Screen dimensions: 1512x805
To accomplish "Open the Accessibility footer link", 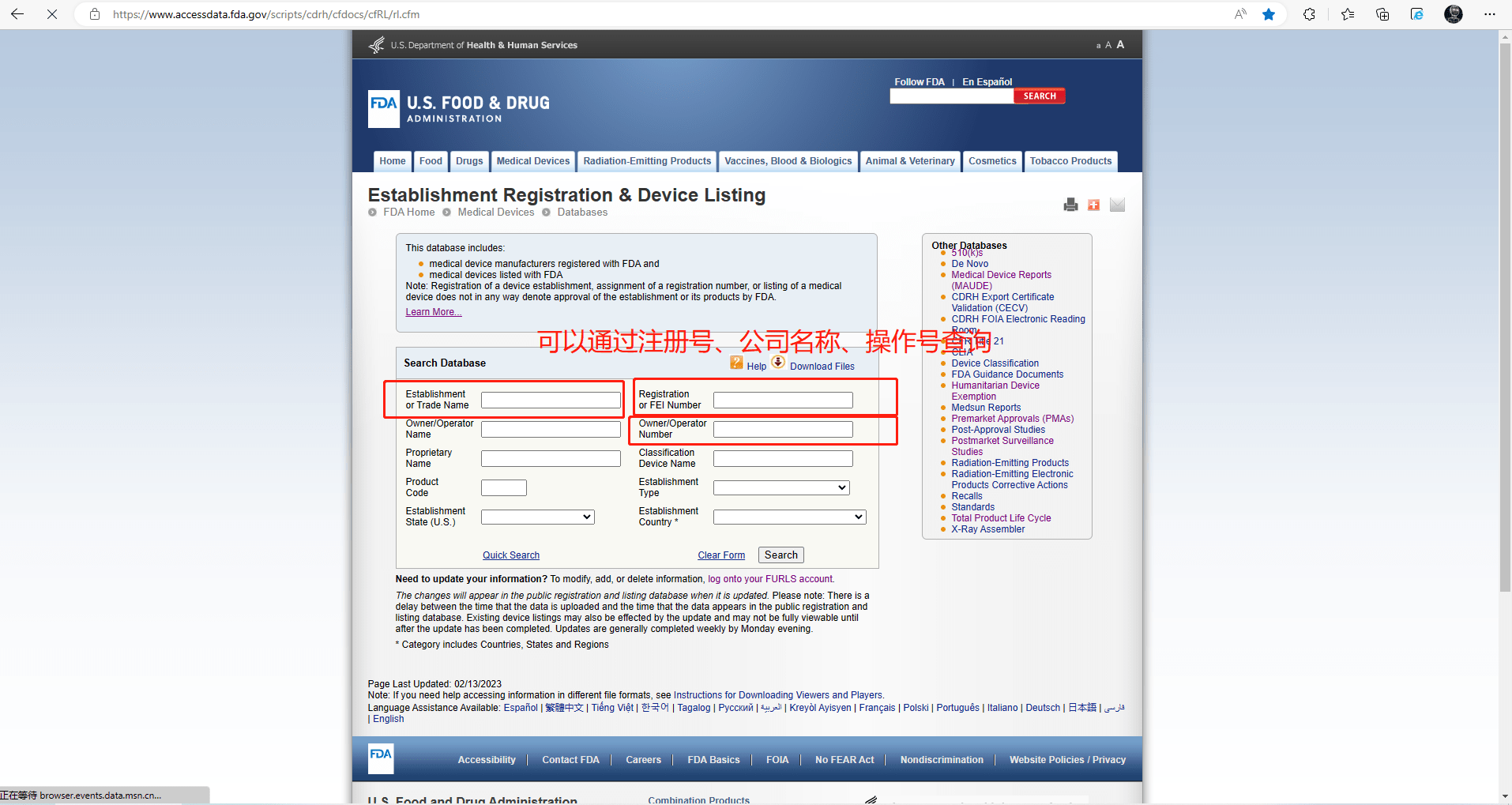I will point(487,760).
